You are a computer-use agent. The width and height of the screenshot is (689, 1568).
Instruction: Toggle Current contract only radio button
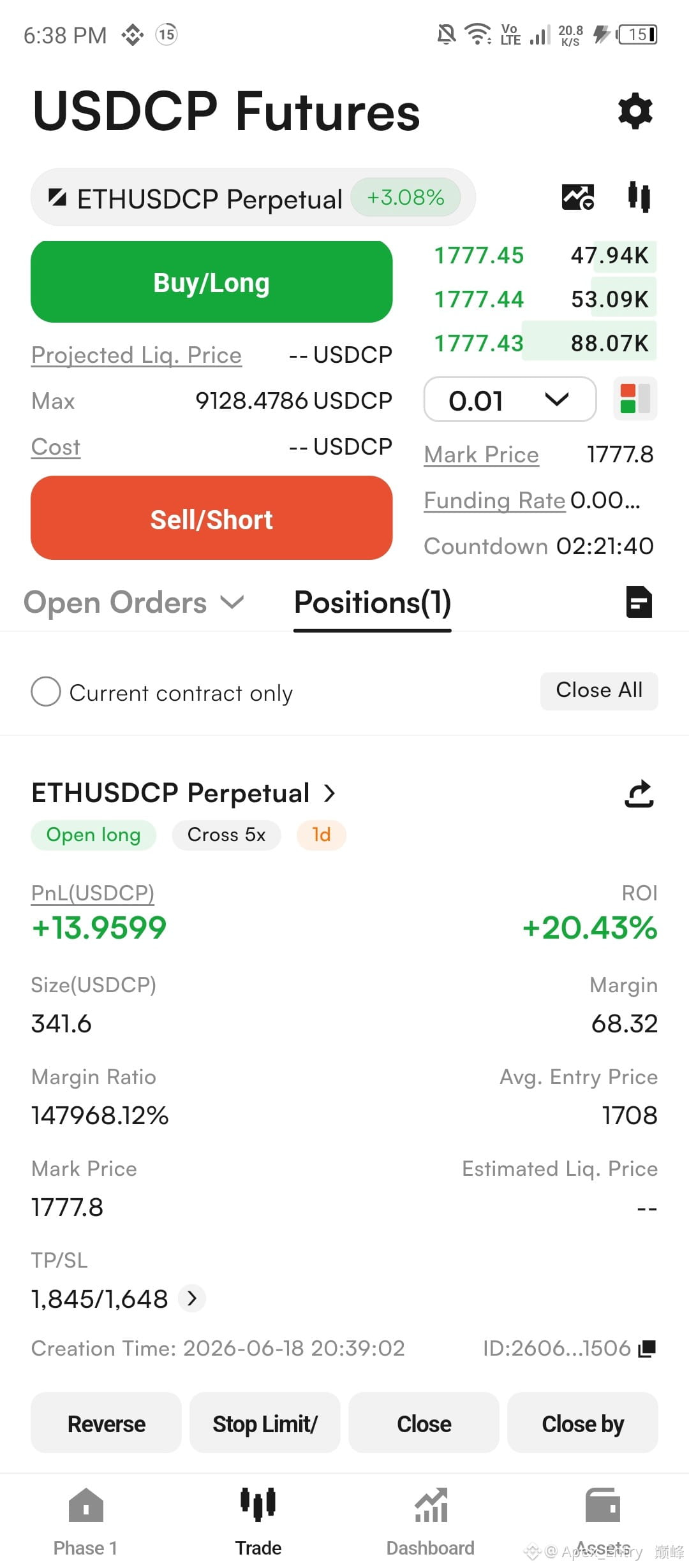pos(46,692)
